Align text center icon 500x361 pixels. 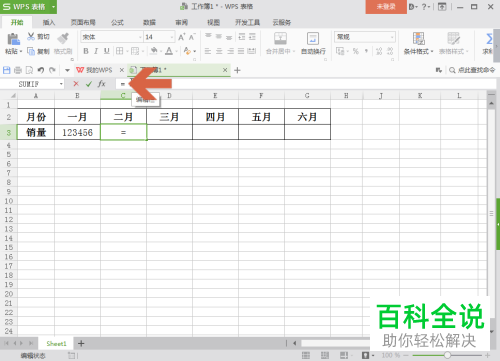[x=219, y=51]
